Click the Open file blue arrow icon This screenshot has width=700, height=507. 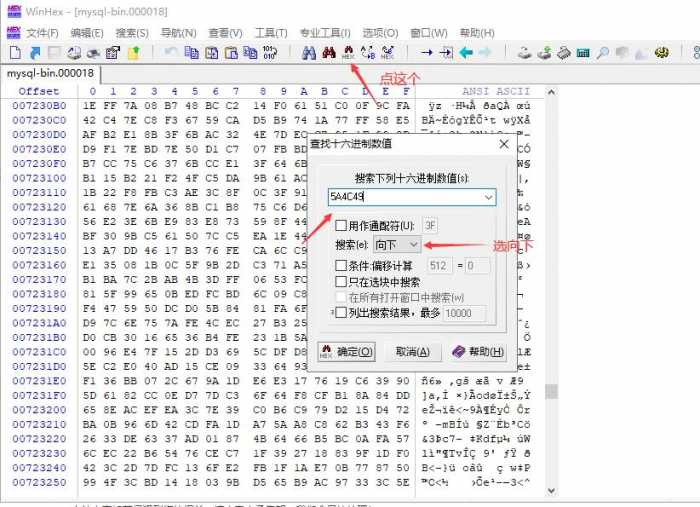[35, 53]
